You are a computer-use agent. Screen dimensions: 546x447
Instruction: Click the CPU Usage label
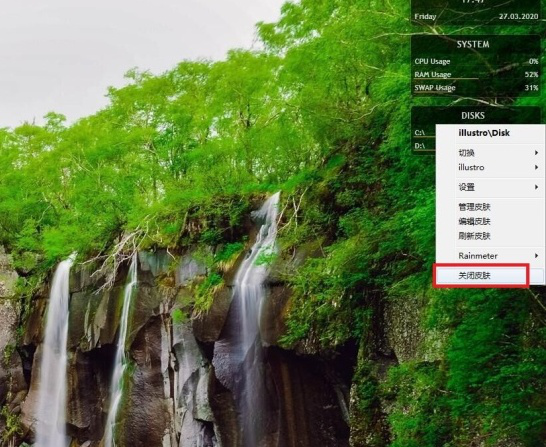point(432,62)
